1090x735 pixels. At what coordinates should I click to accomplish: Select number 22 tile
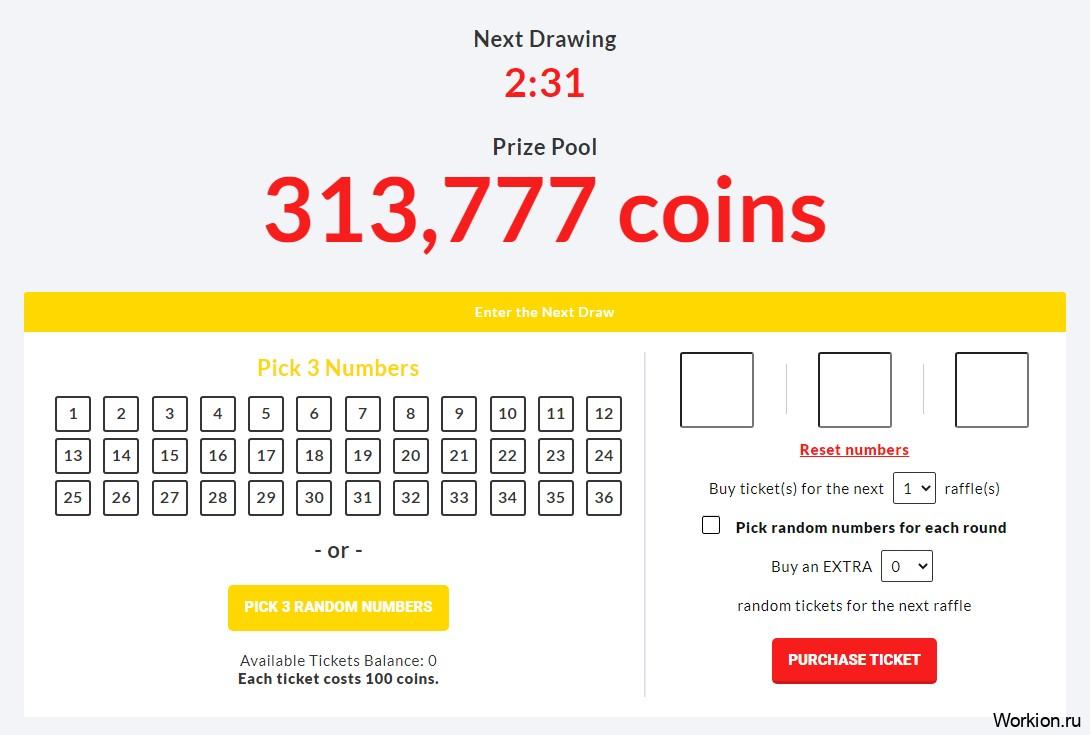coord(507,455)
